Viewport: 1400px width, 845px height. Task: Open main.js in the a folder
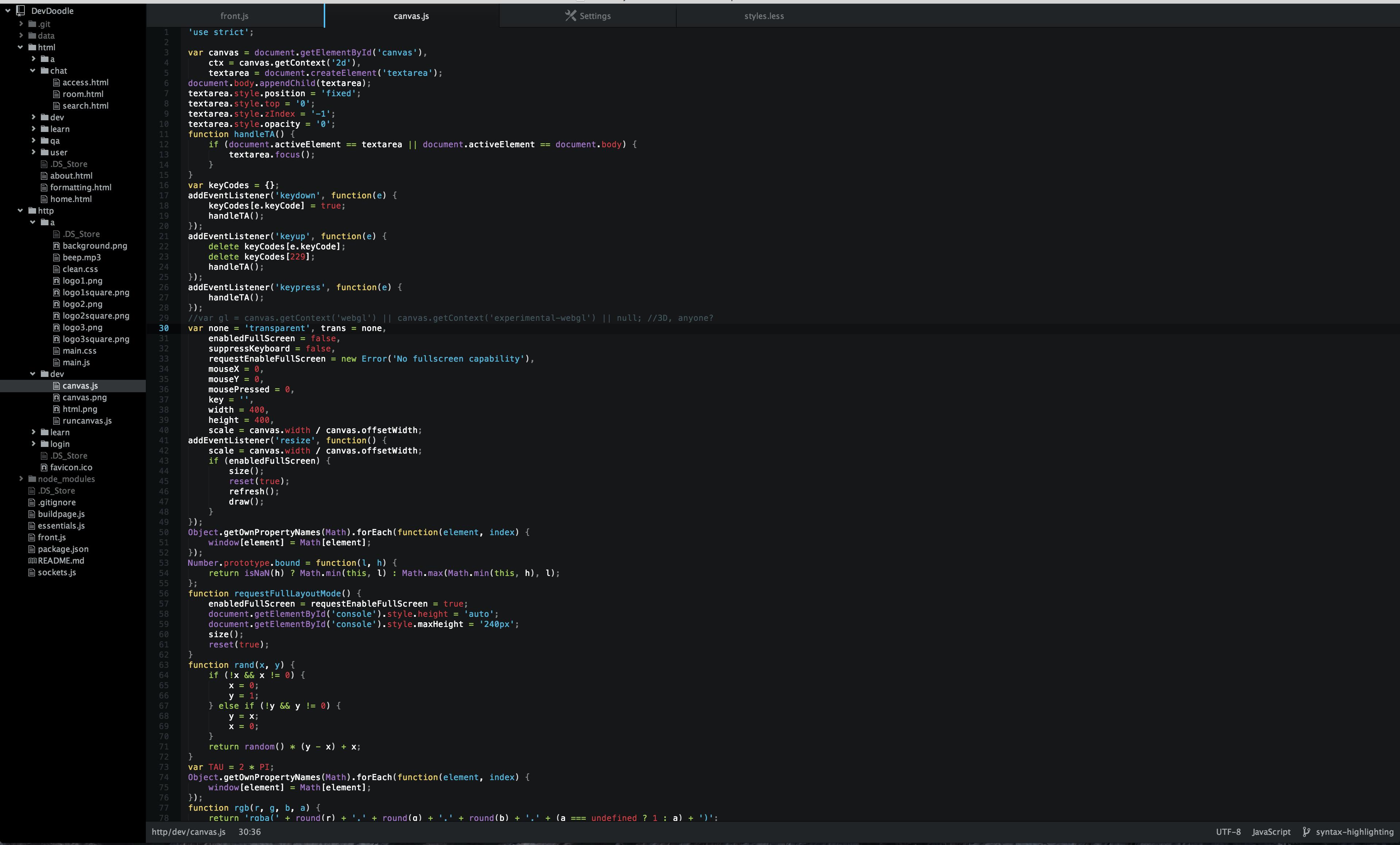click(76, 362)
